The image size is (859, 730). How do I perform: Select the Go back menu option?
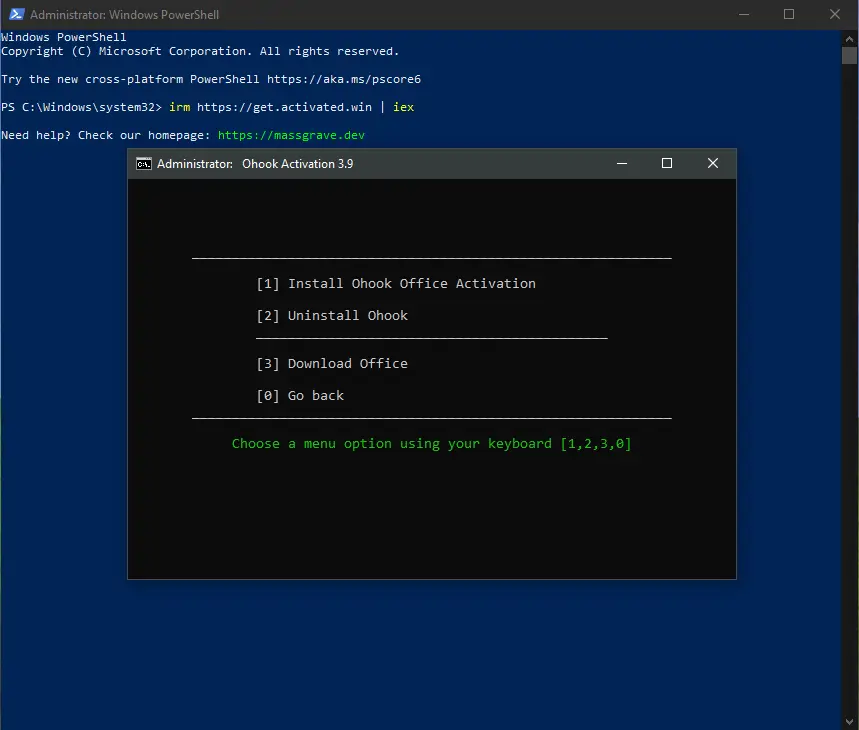(300, 396)
